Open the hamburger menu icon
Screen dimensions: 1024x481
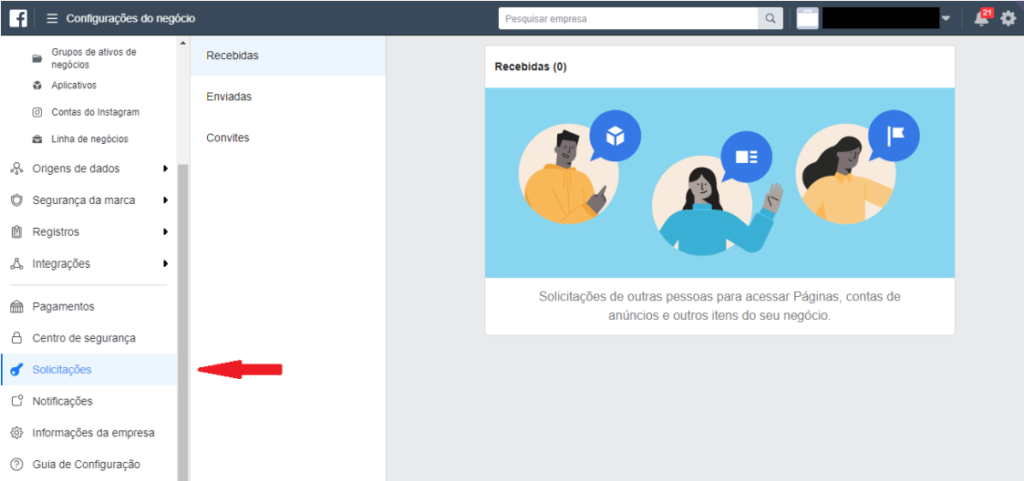point(52,18)
